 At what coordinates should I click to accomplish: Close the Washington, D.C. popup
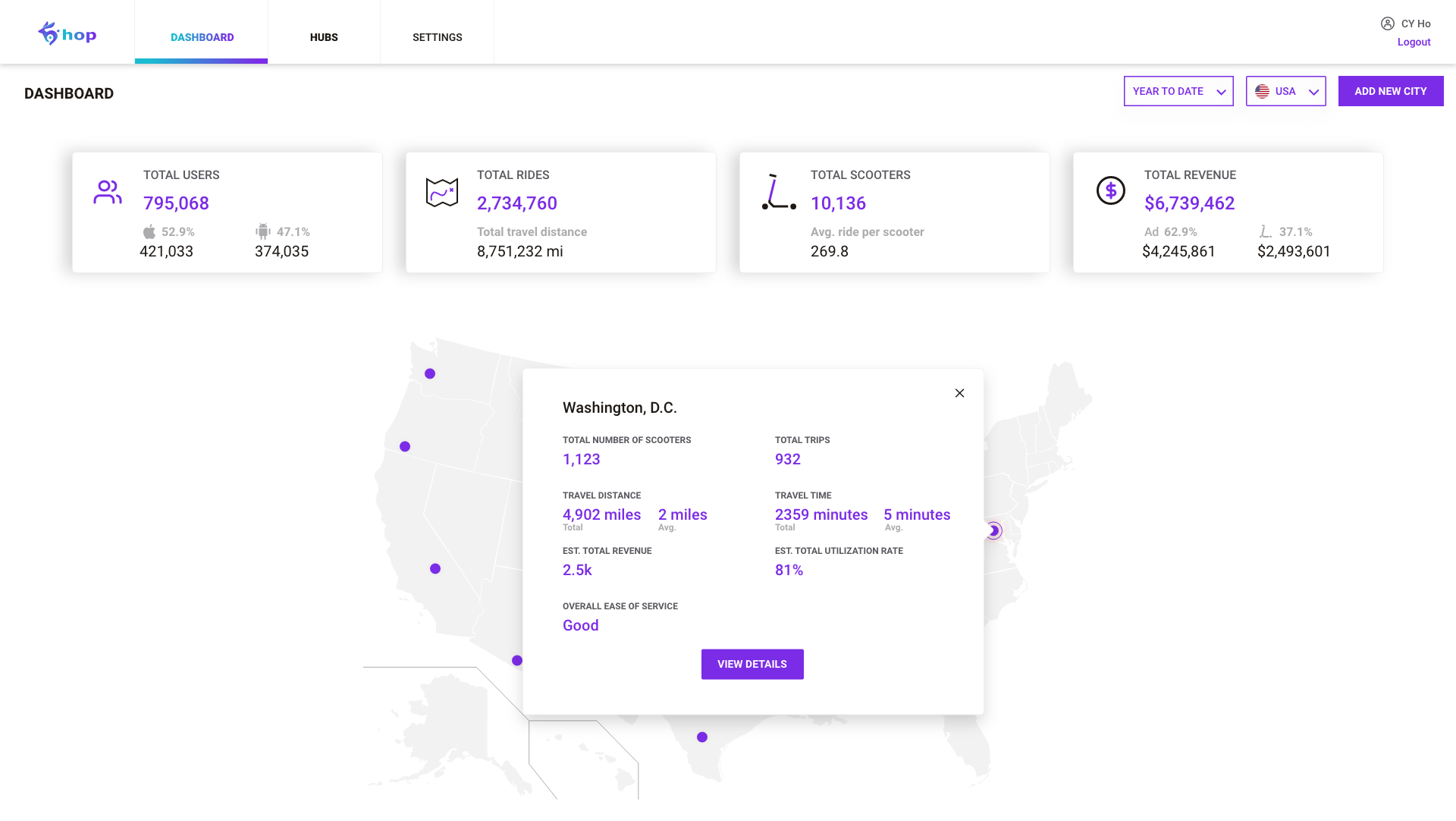point(959,393)
